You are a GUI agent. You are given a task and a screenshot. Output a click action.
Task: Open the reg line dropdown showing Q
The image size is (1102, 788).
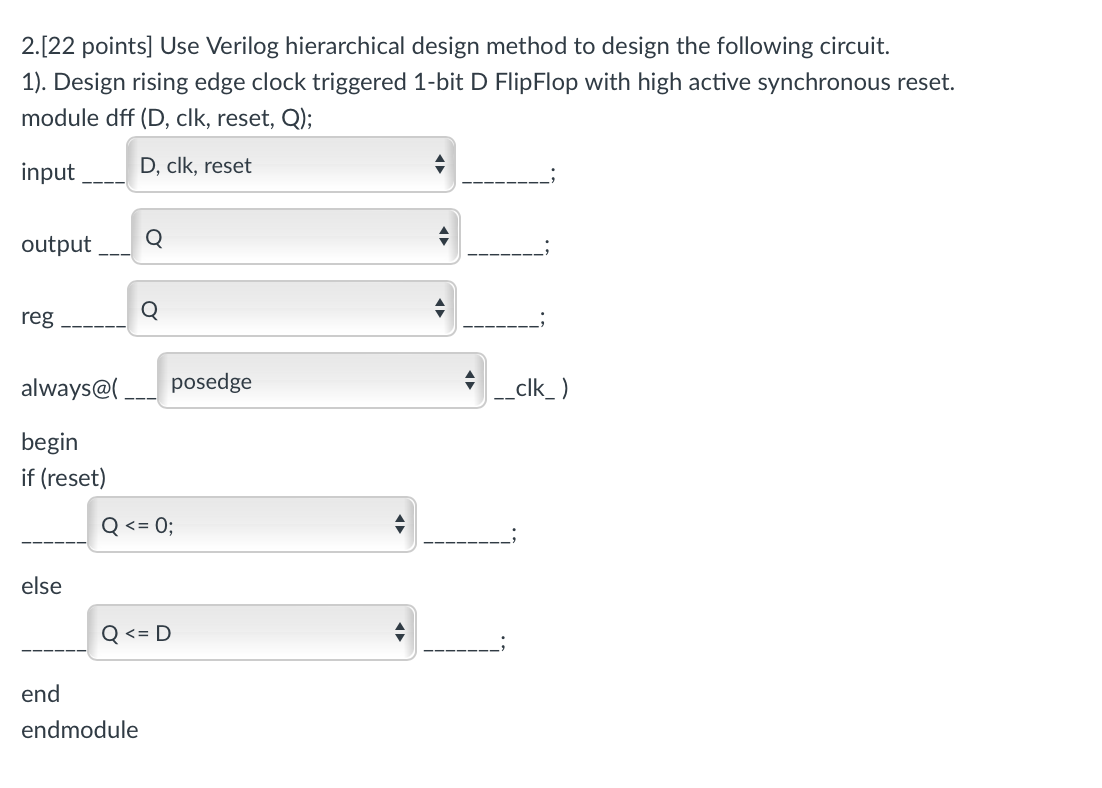(292, 309)
